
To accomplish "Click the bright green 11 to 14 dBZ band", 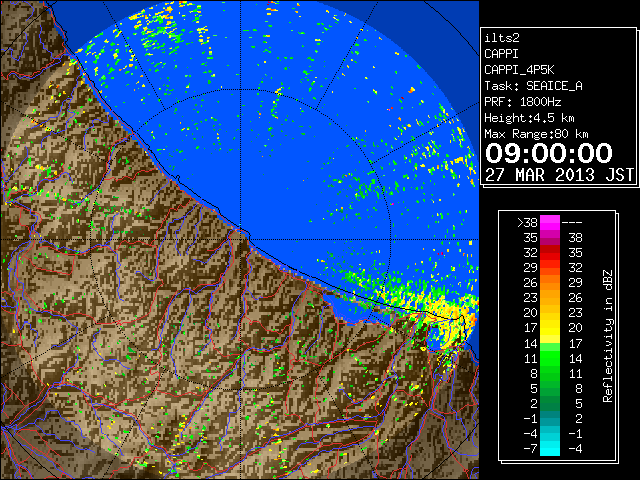I will point(550,358).
